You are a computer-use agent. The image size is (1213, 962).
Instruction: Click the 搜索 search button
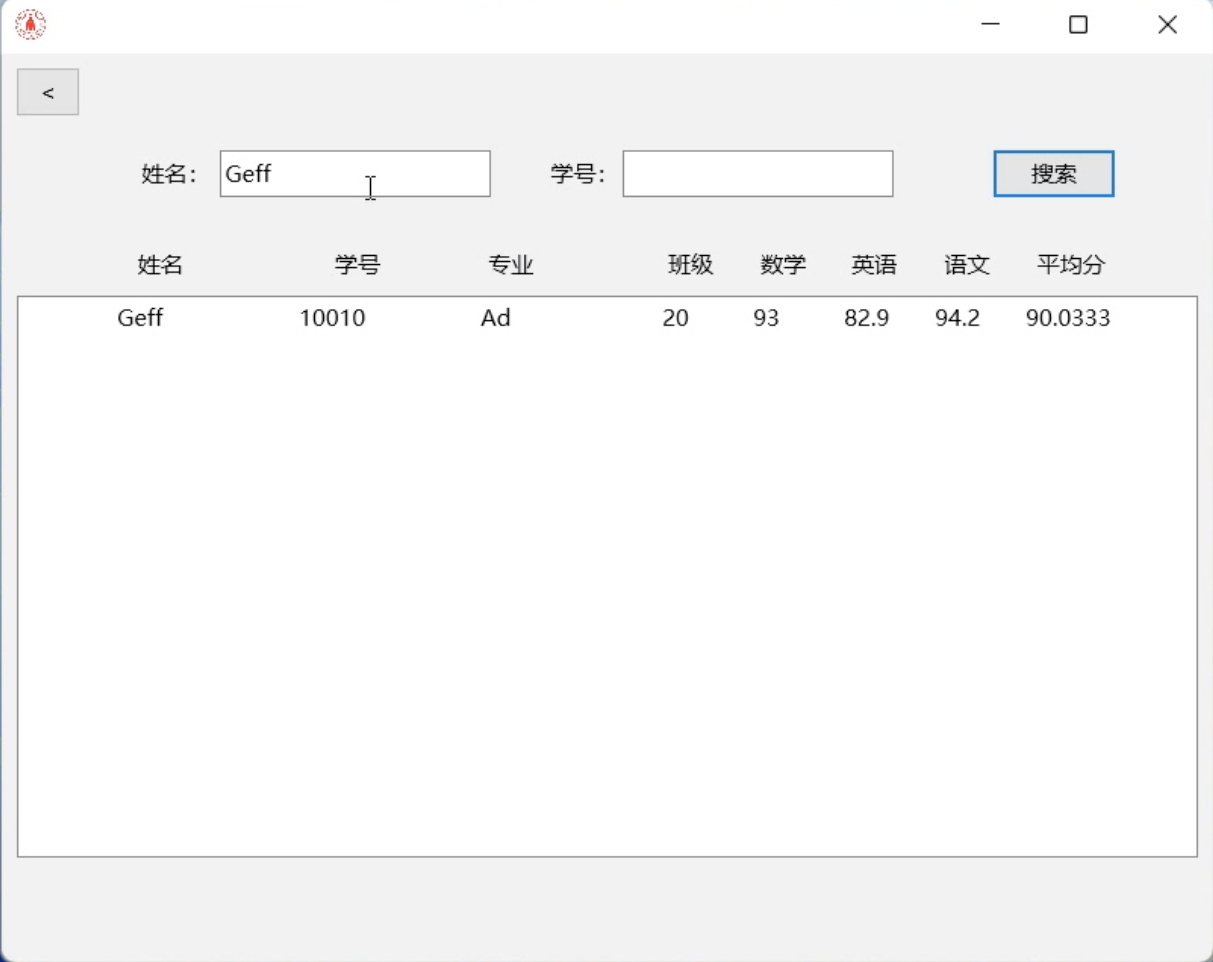pyautogui.click(x=1053, y=173)
